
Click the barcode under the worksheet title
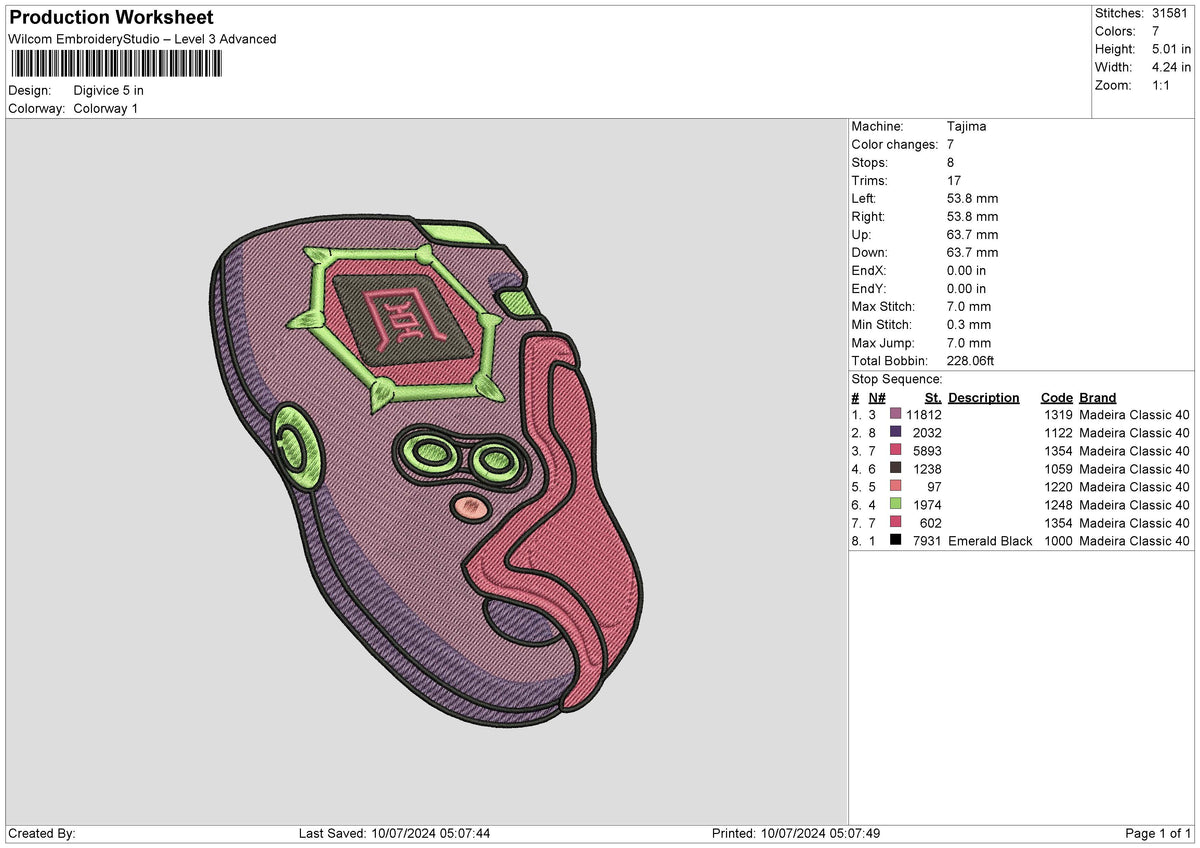(118, 64)
